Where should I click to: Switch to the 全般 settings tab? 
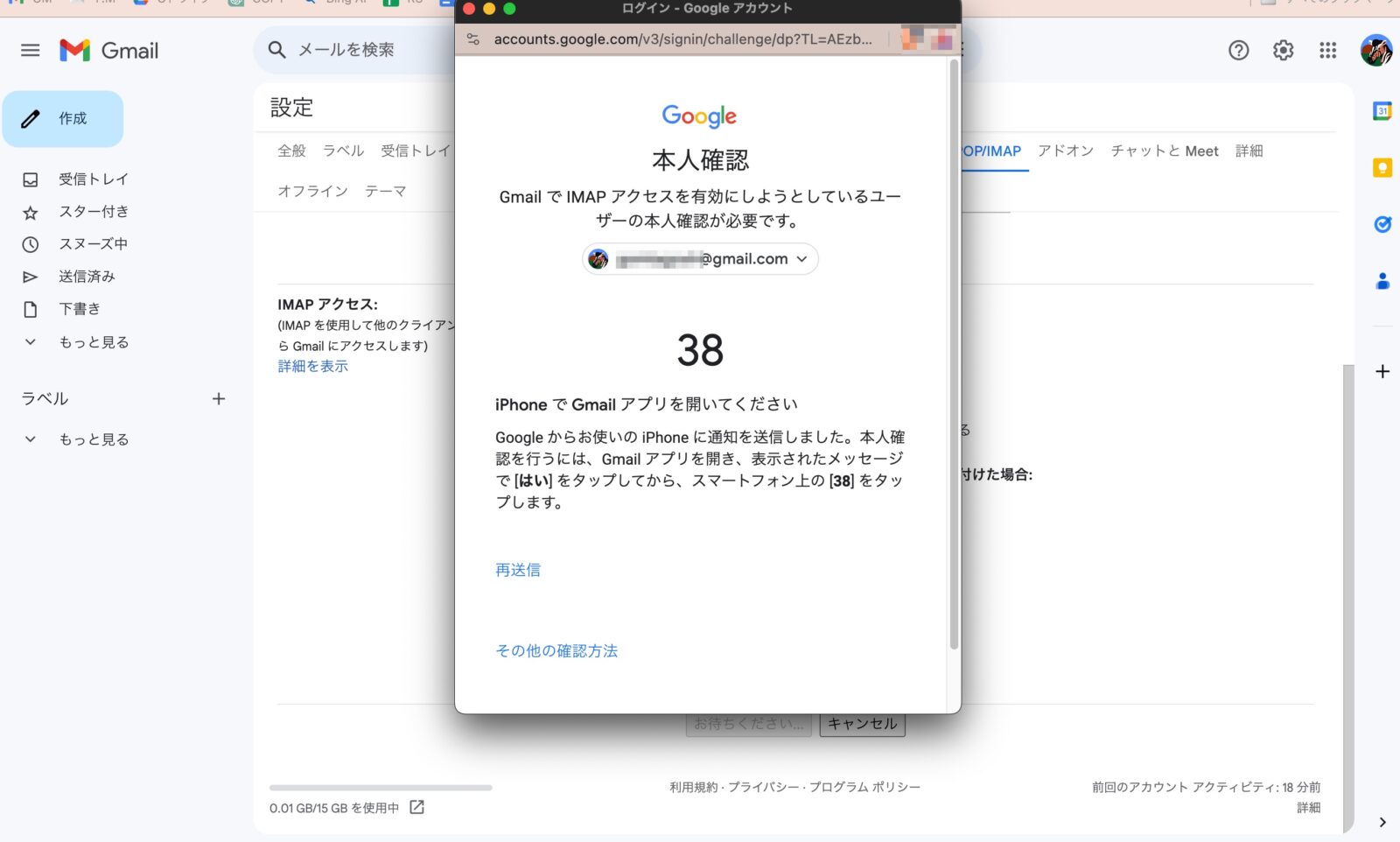coord(291,151)
